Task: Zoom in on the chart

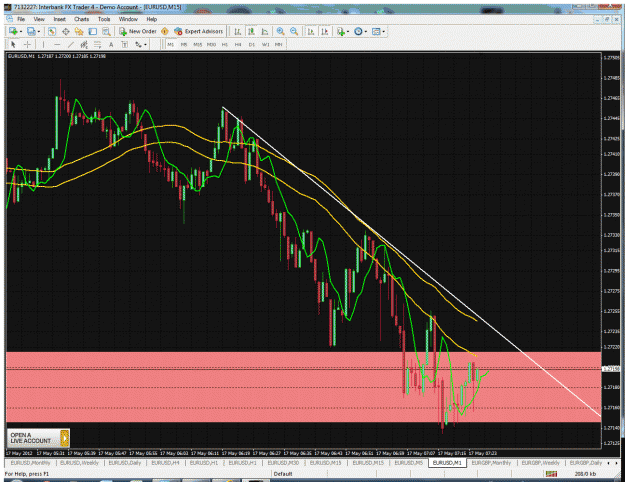Action: click(x=280, y=31)
